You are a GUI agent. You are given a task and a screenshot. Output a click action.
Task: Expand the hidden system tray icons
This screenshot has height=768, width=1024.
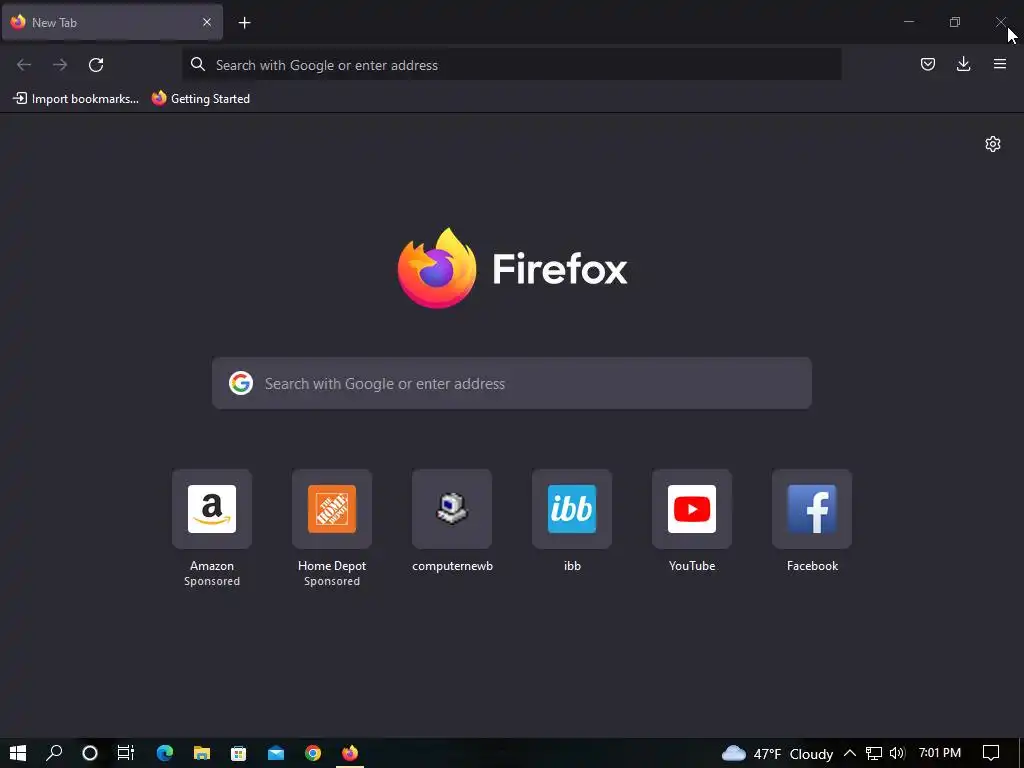point(850,753)
